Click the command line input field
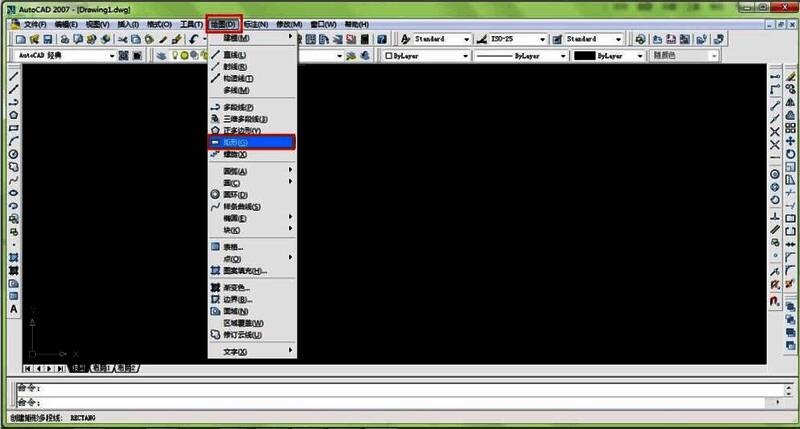This screenshot has width=800, height=429. pos(400,401)
